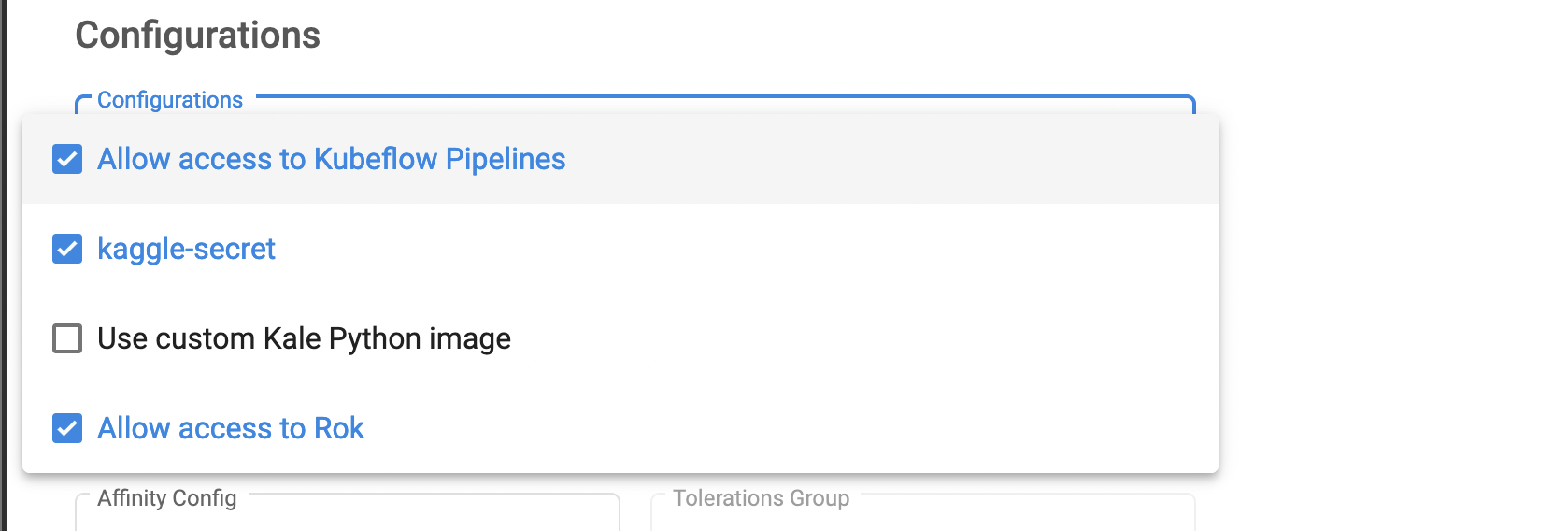Click the blue top border of the Configurations field
Image resolution: width=1568 pixels, height=531 pixels.
point(720,96)
